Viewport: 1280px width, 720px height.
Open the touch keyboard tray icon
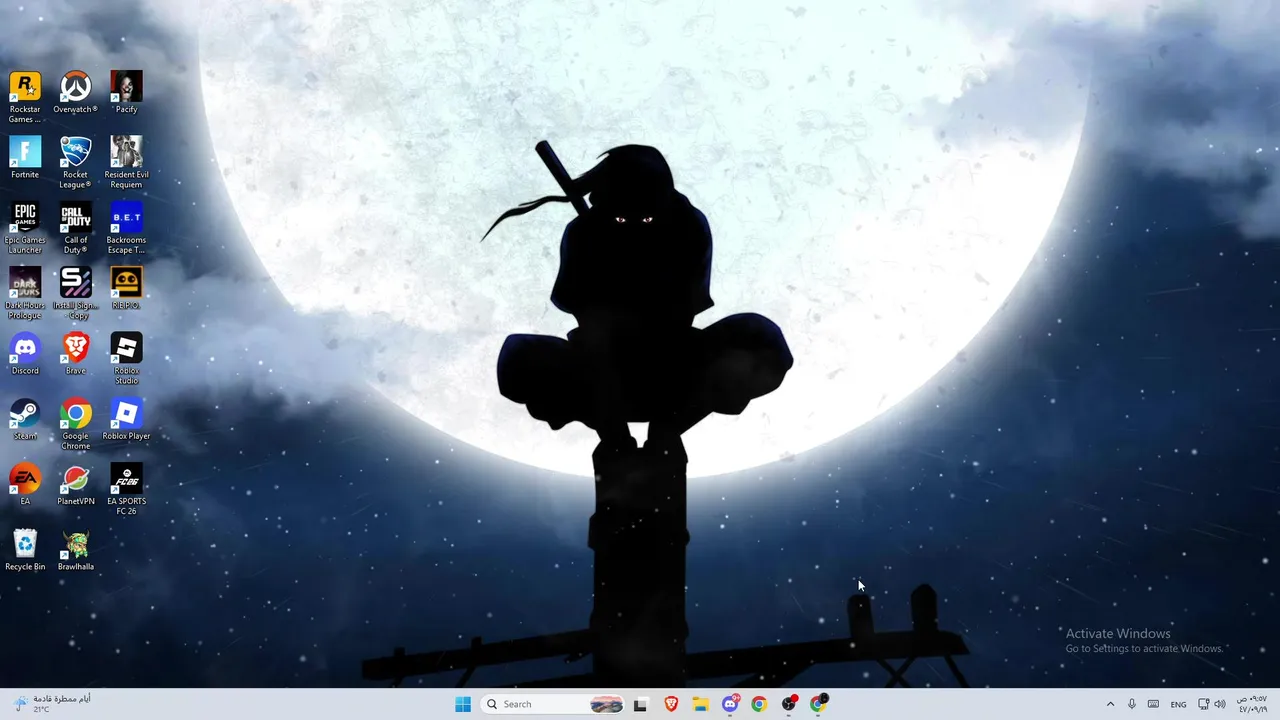[x=1153, y=704]
